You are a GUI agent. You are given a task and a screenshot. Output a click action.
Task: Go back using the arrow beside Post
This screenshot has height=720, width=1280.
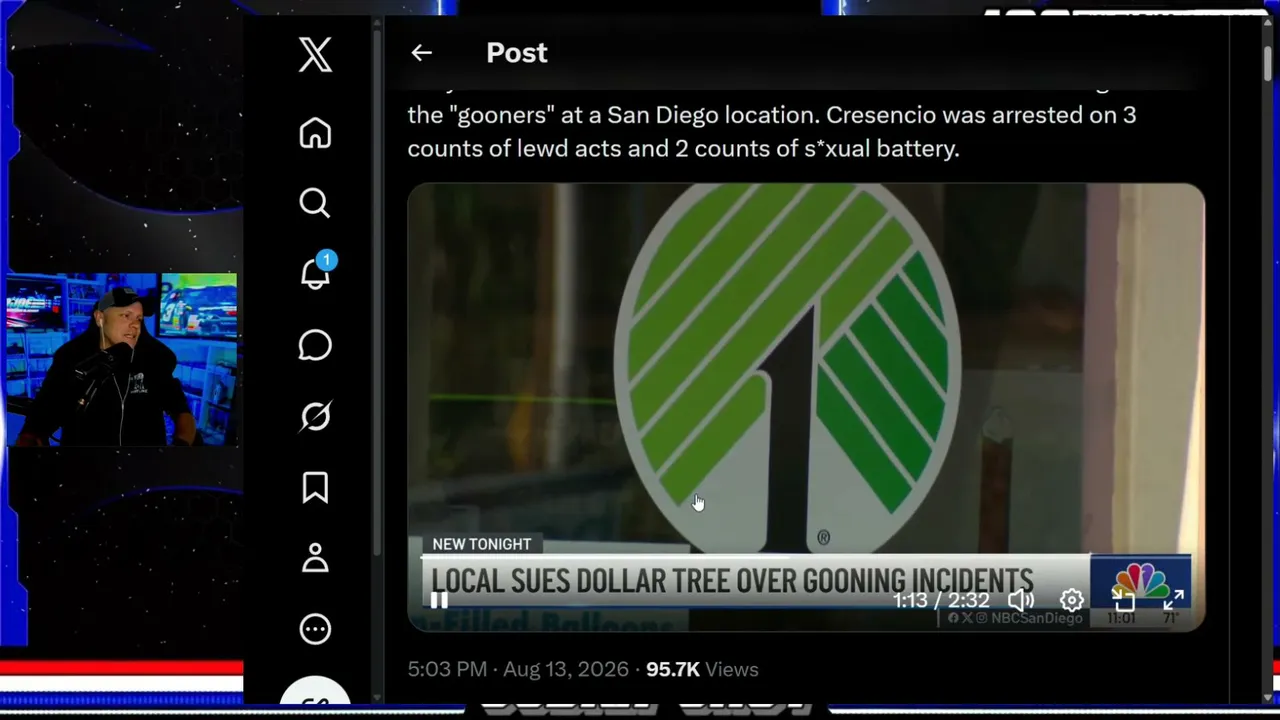tap(421, 53)
